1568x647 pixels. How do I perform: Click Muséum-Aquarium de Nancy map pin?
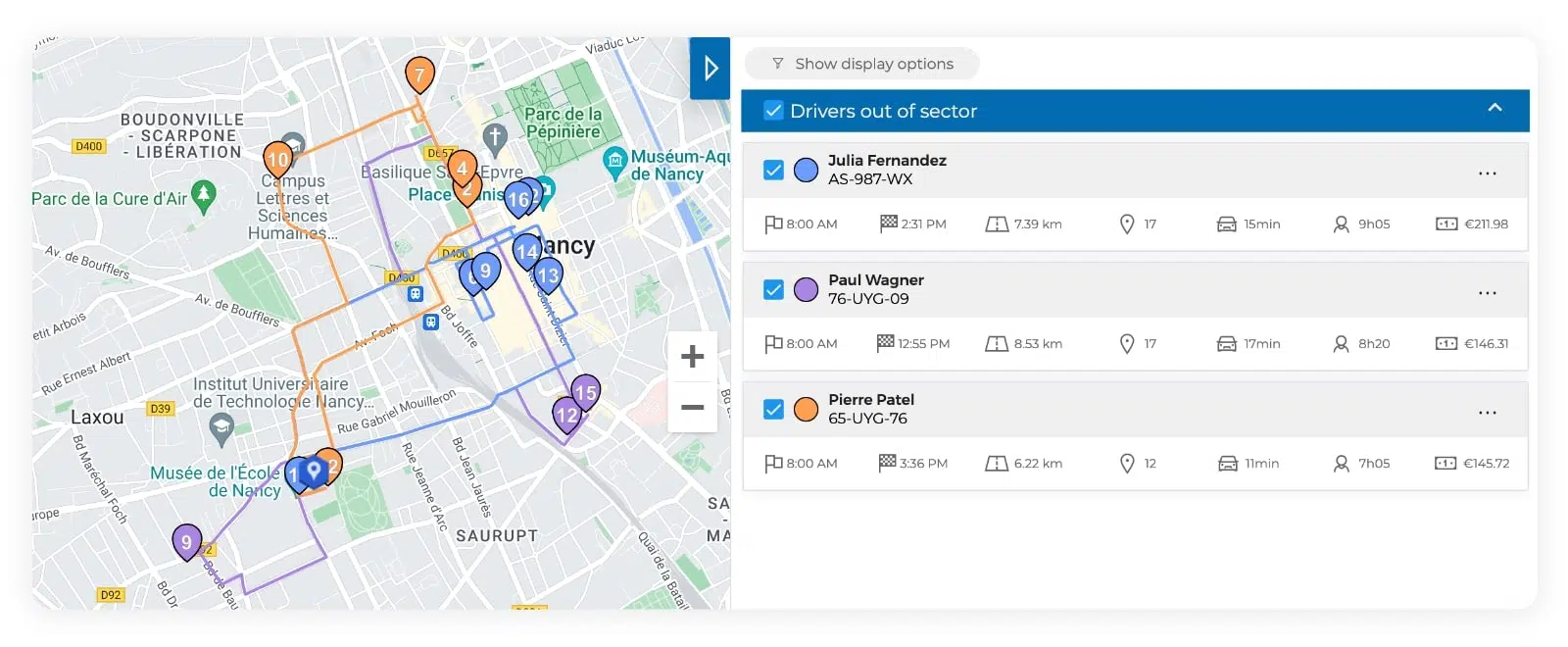pos(614,163)
